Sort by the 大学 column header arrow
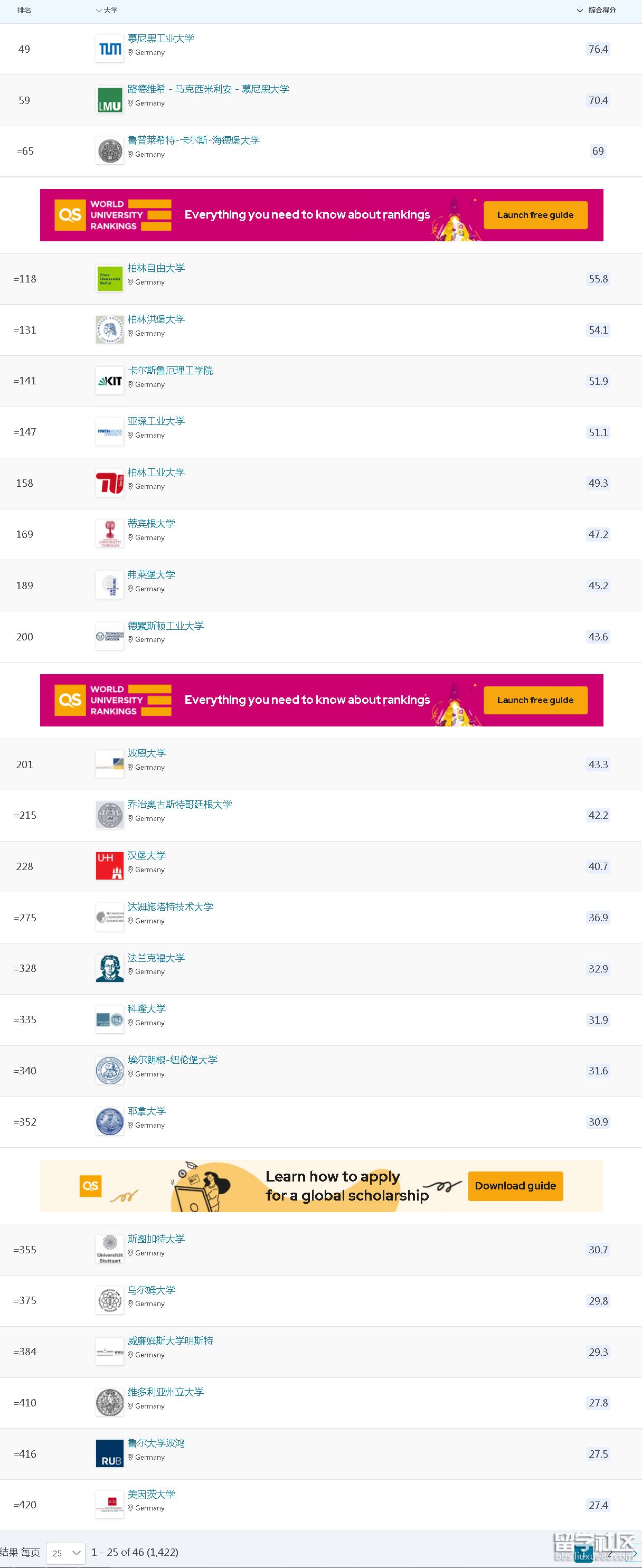The width and height of the screenshot is (642, 1568). tap(99, 11)
